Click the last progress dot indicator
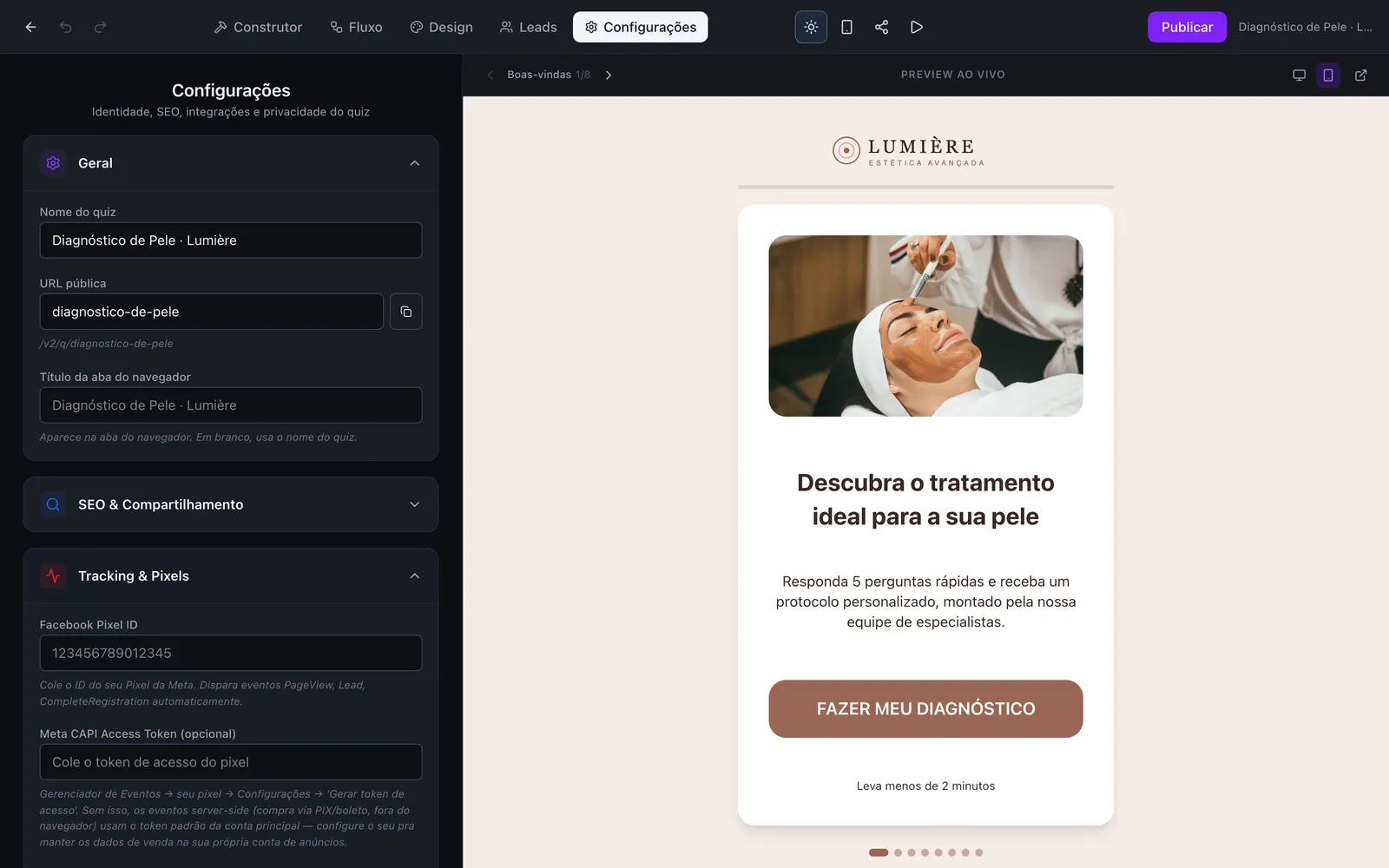 point(979,852)
